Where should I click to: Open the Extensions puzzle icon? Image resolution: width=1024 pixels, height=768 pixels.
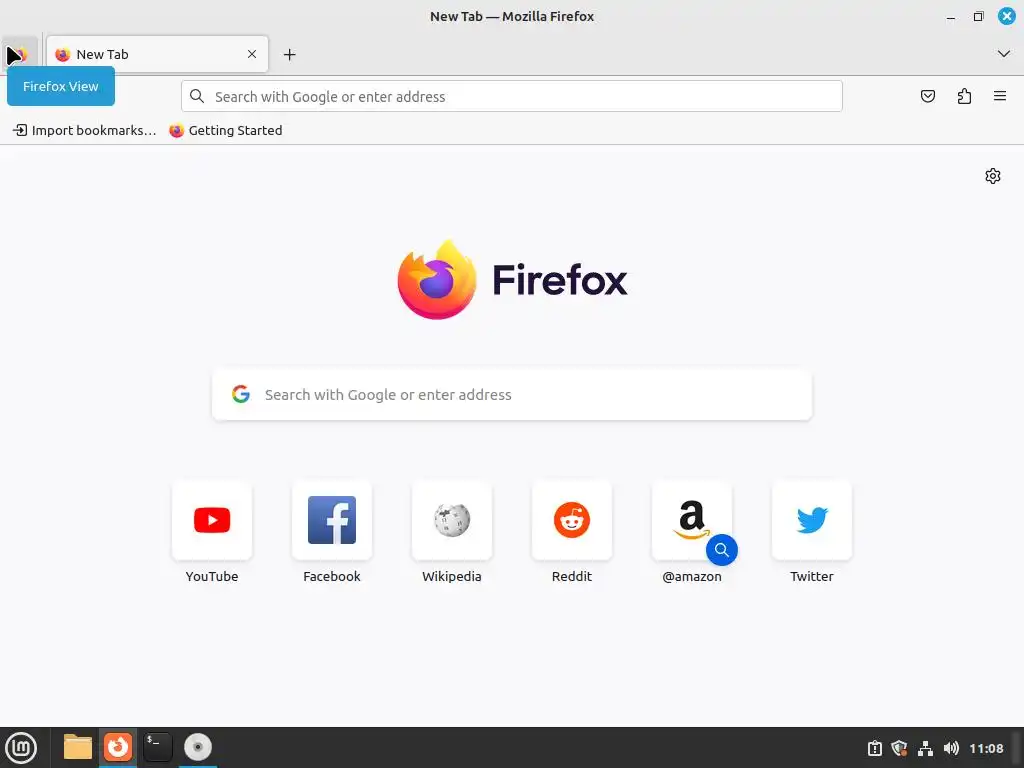964,97
